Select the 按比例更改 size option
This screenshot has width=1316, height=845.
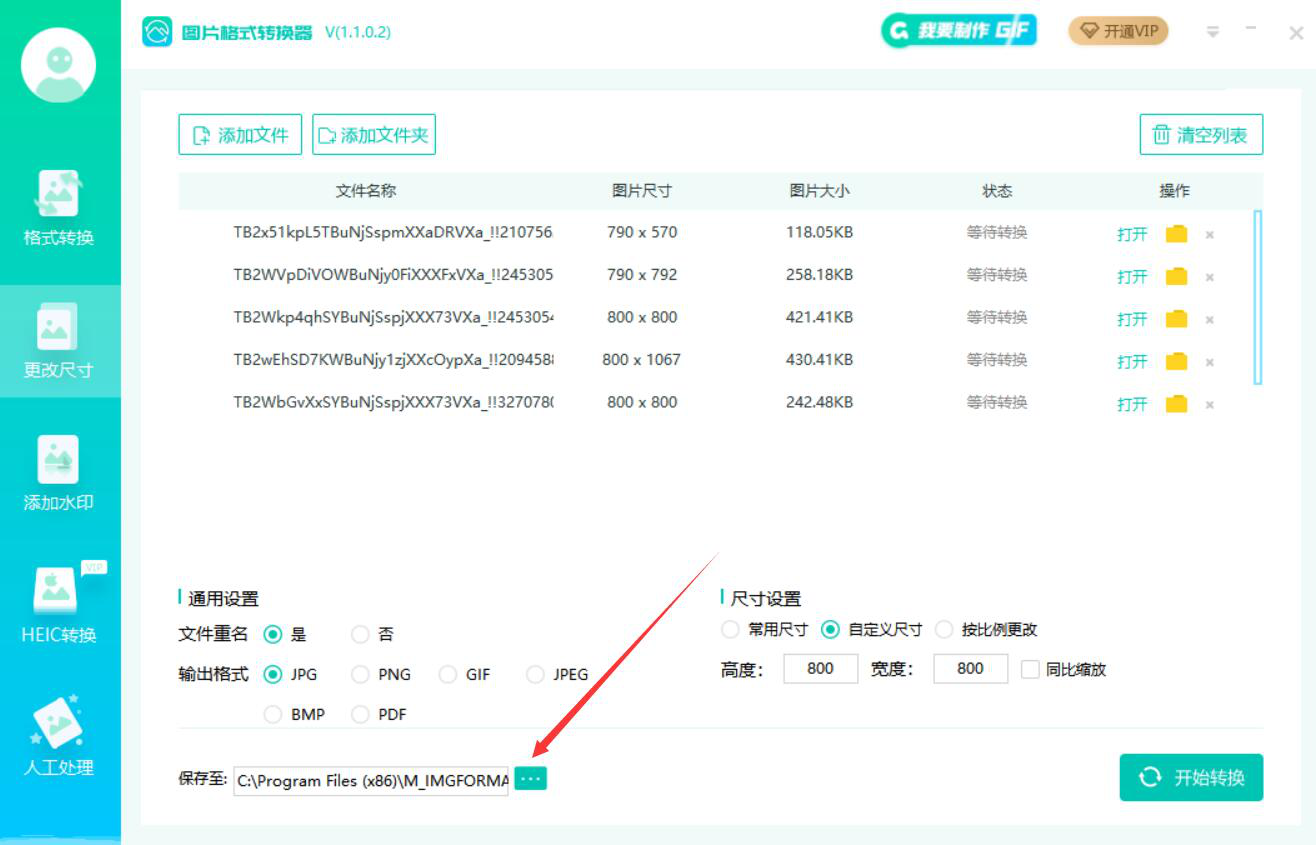944,630
